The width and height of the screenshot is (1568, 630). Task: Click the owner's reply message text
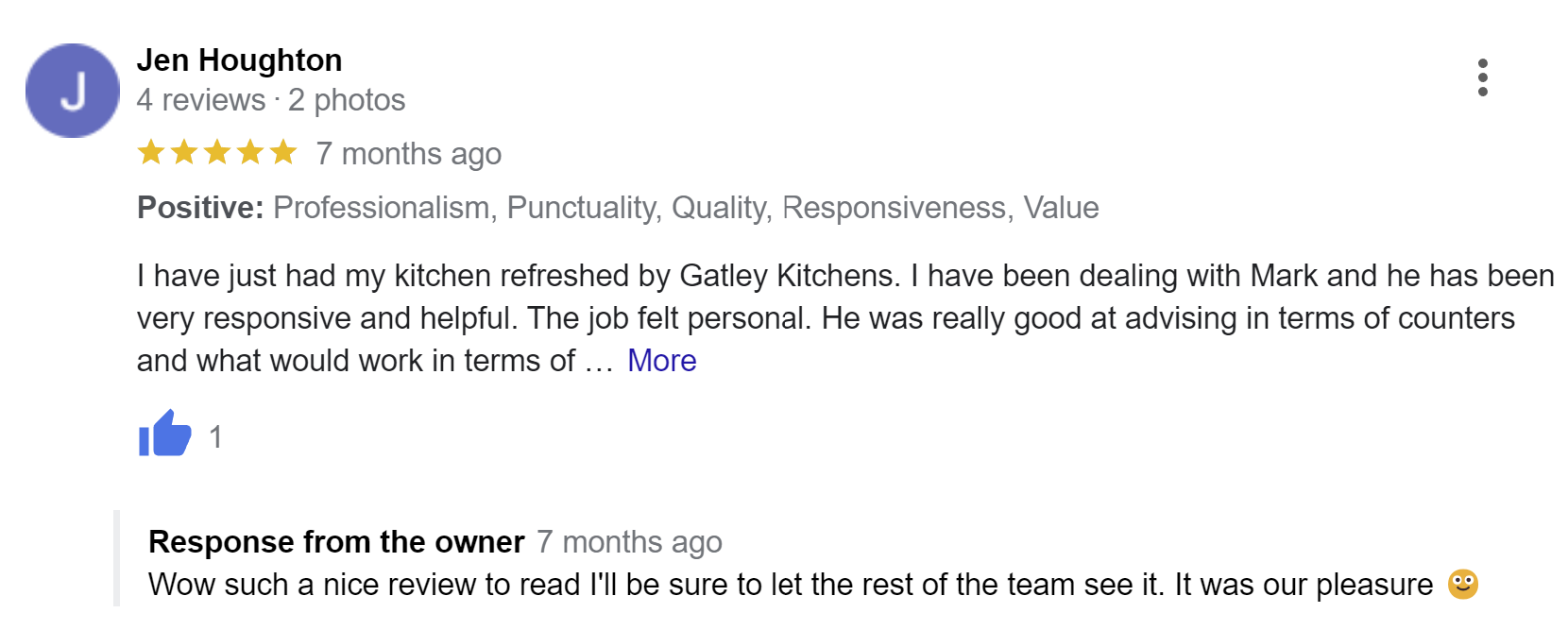tap(791, 585)
